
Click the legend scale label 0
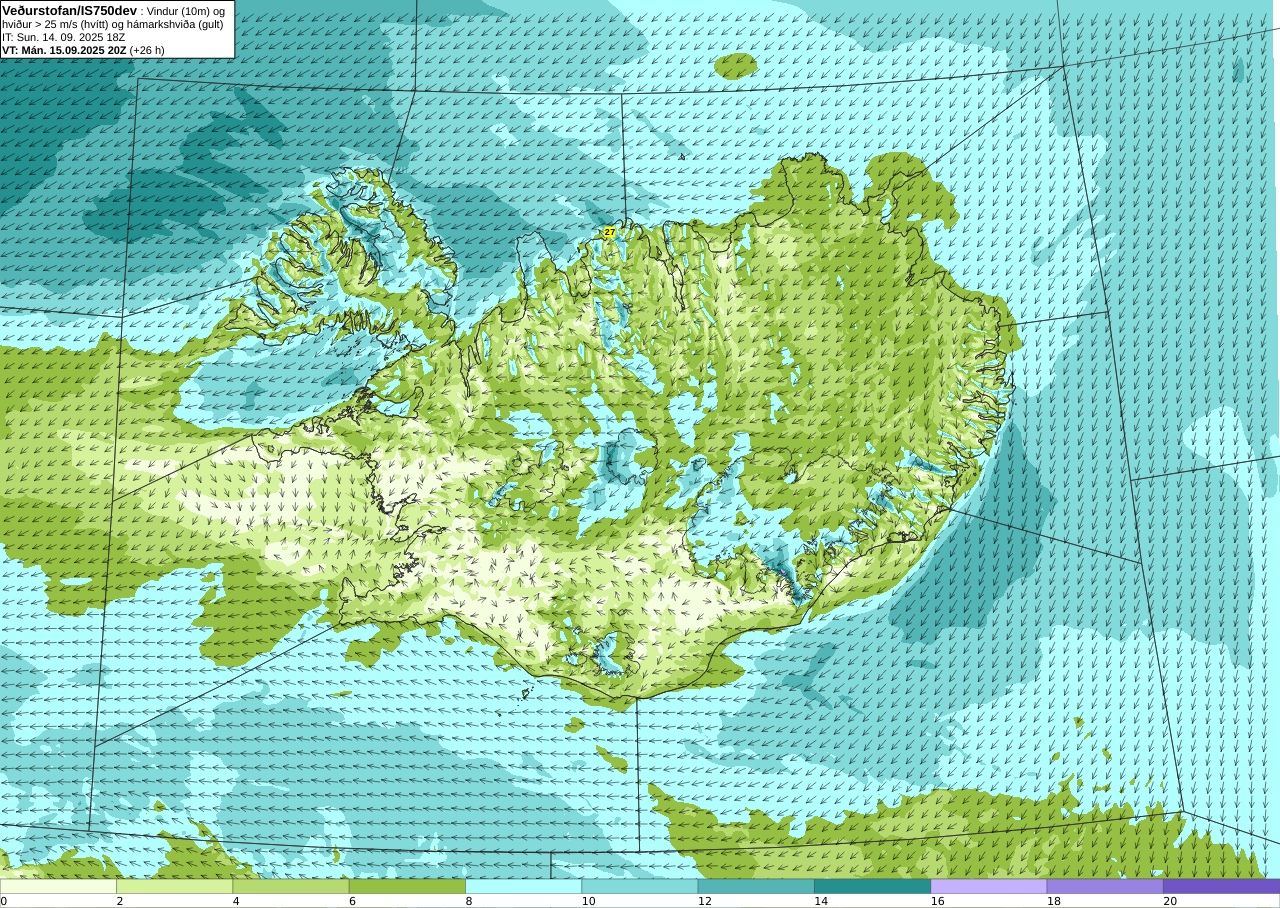pyautogui.click(x=4, y=901)
